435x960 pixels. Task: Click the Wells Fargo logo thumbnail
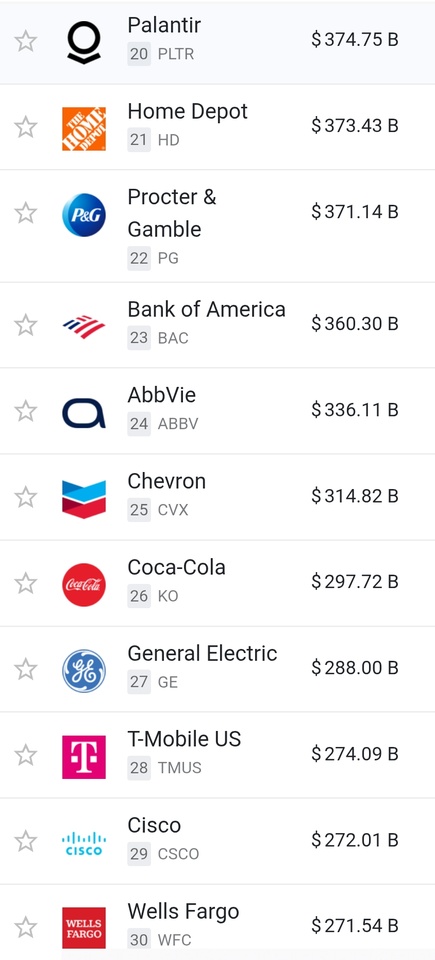(84, 928)
